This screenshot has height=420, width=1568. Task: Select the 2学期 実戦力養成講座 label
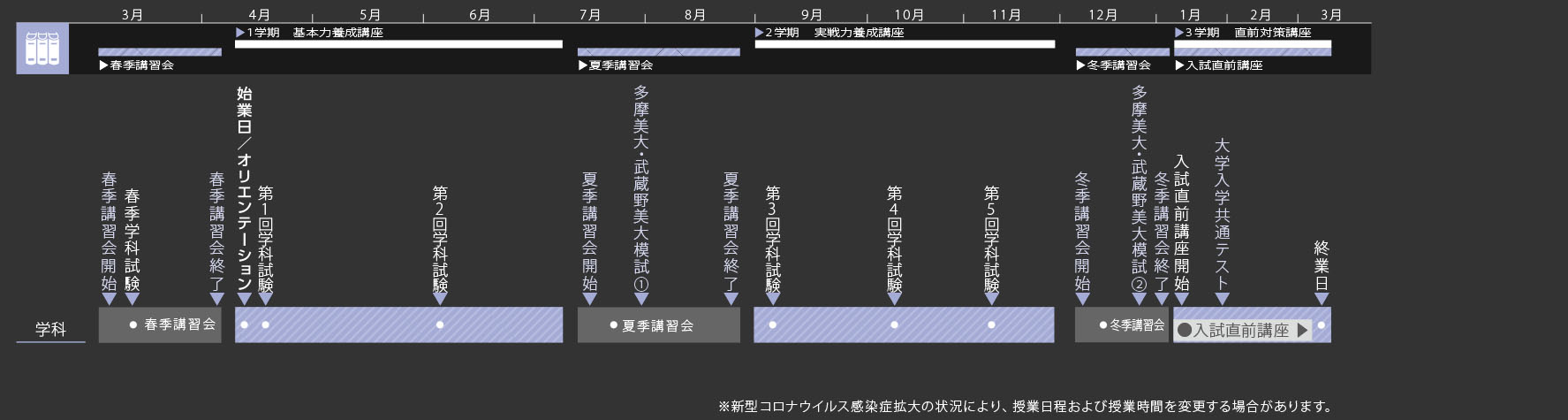tap(829, 33)
